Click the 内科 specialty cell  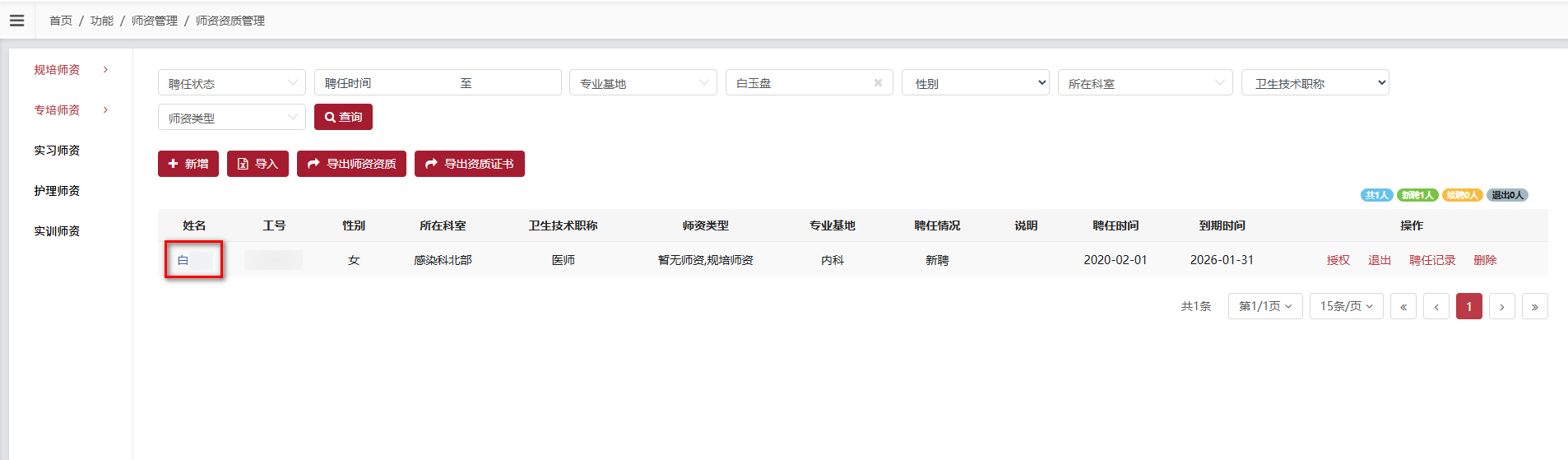pos(833,260)
